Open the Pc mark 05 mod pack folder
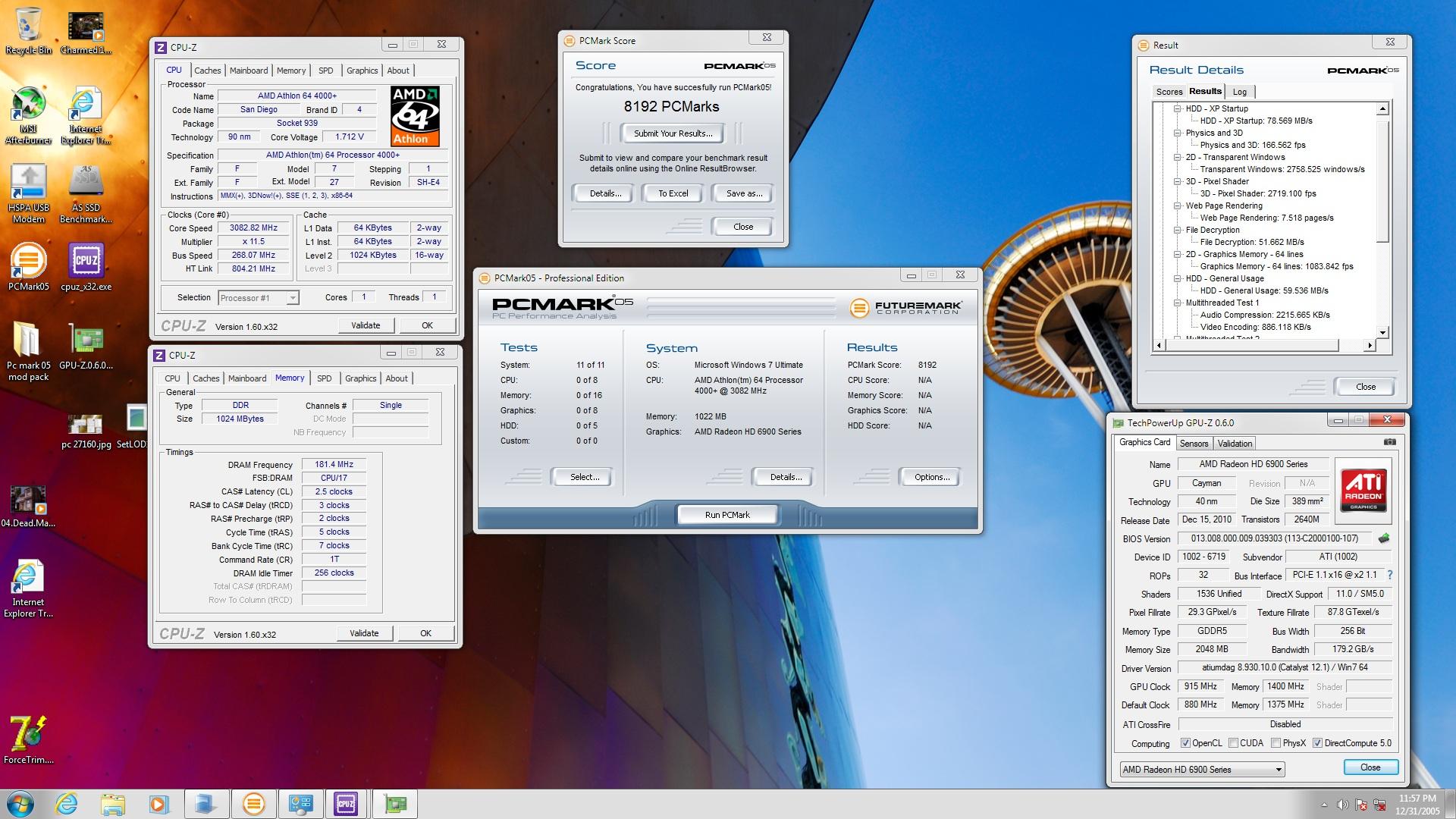Screen dimensions: 1456x819 tap(28, 351)
